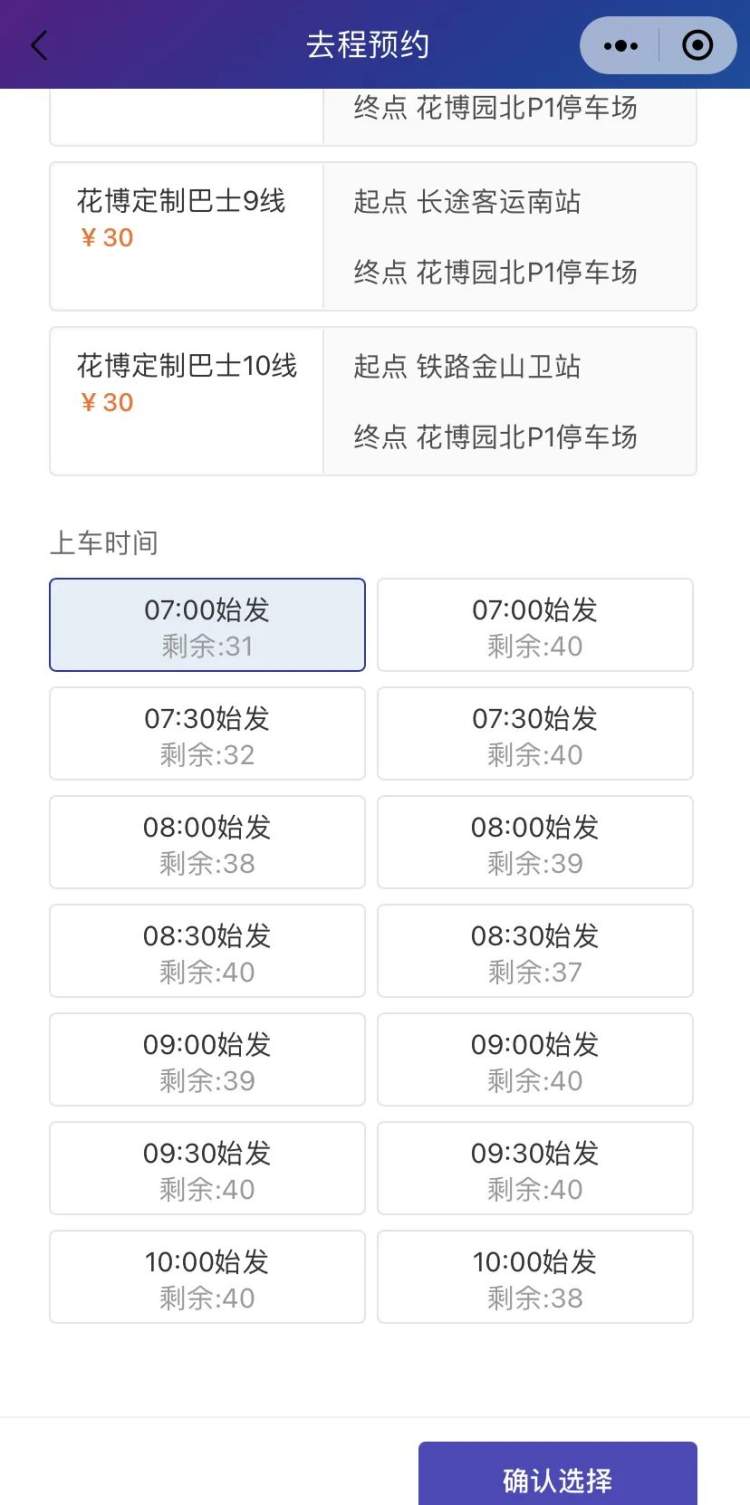Pick 09:00始发 slot with 40 remaining

click(x=535, y=1060)
